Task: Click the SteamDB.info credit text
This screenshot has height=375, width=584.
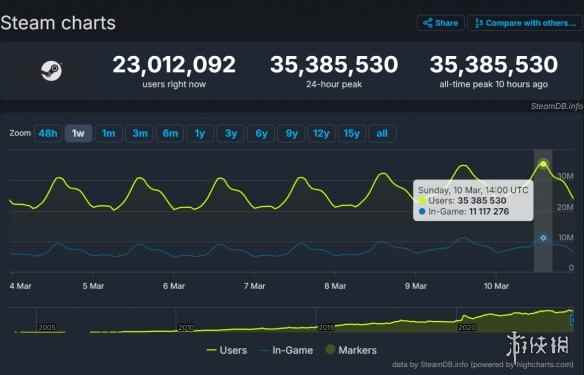Action: pos(557,106)
